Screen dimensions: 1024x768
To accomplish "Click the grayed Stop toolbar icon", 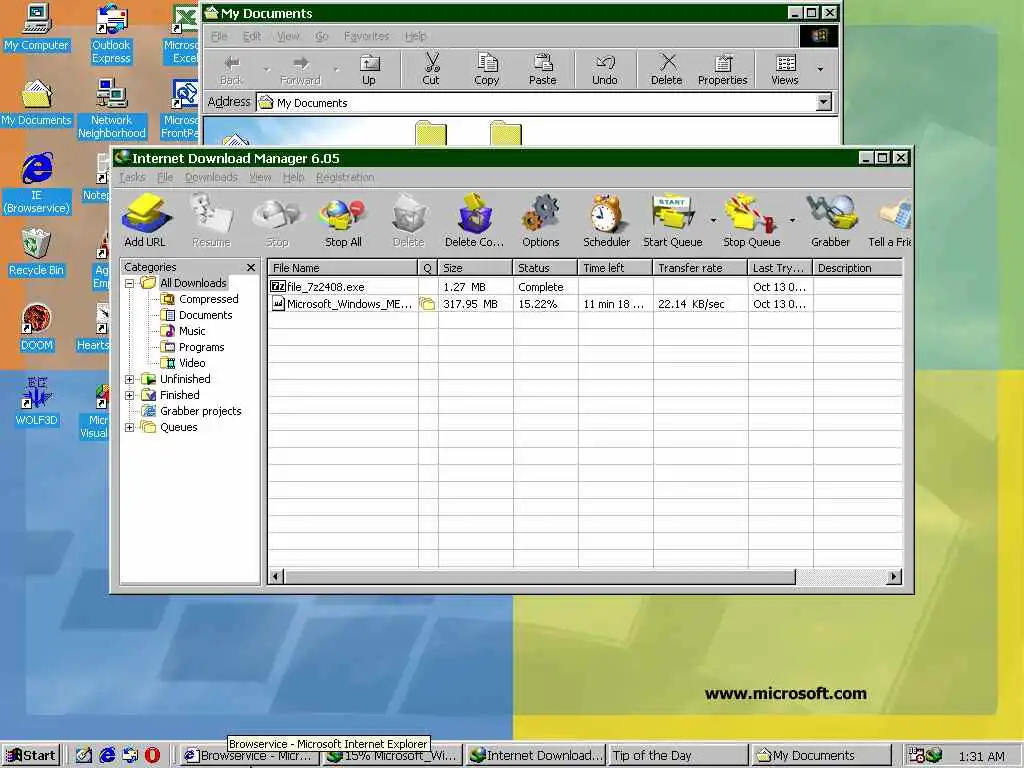I will pos(277,220).
